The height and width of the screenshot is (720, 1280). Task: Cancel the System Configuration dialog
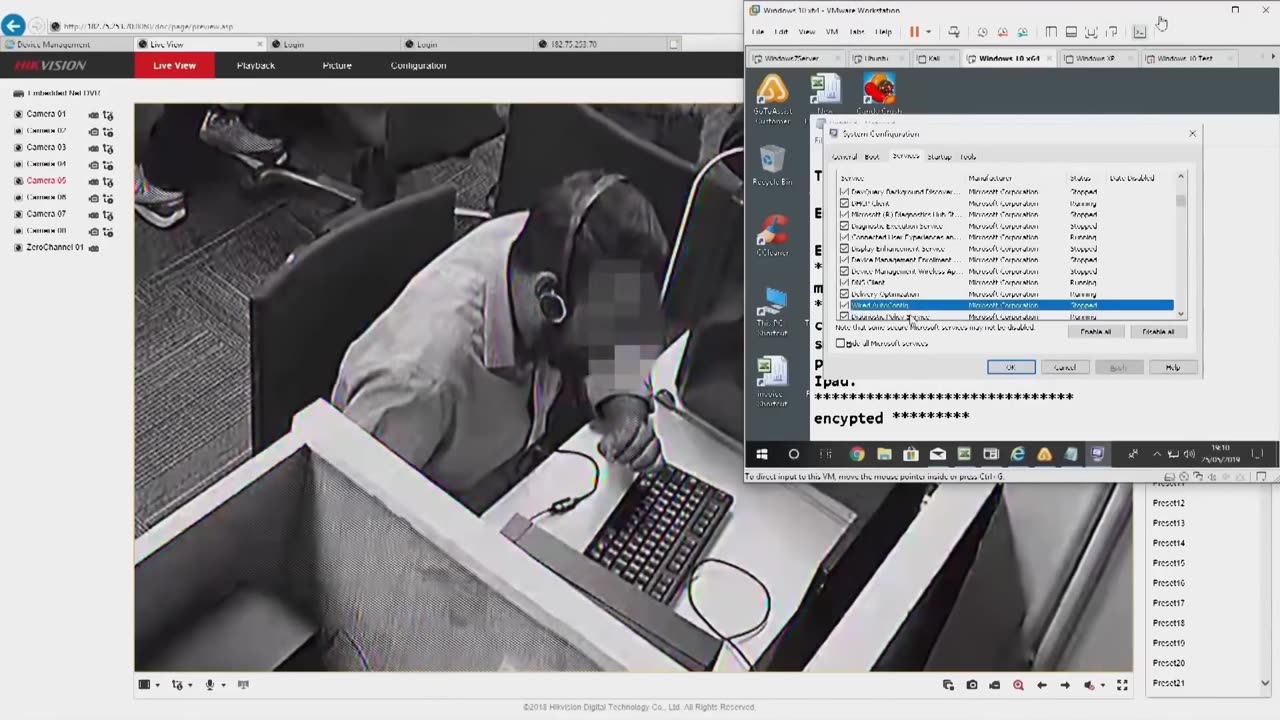(x=1065, y=367)
